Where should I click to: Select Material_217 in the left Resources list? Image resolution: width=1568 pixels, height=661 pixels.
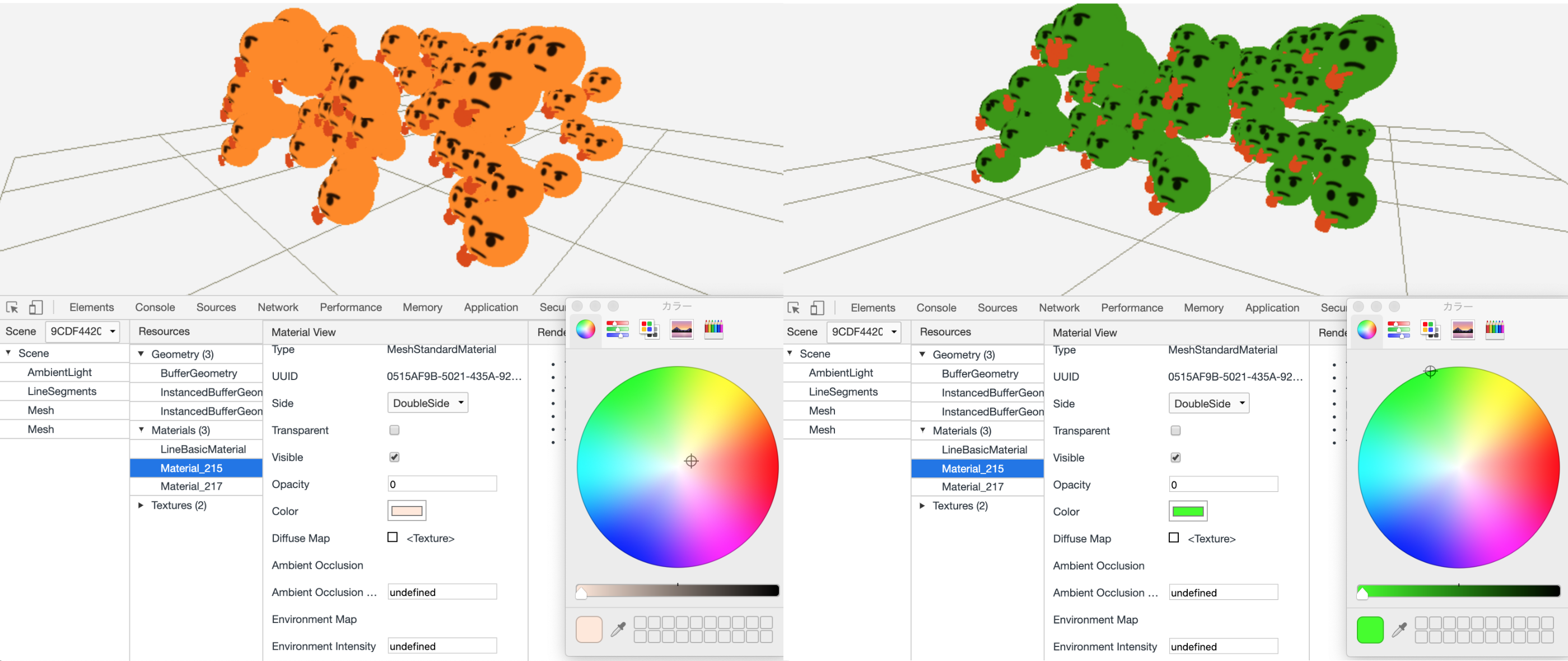point(191,486)
